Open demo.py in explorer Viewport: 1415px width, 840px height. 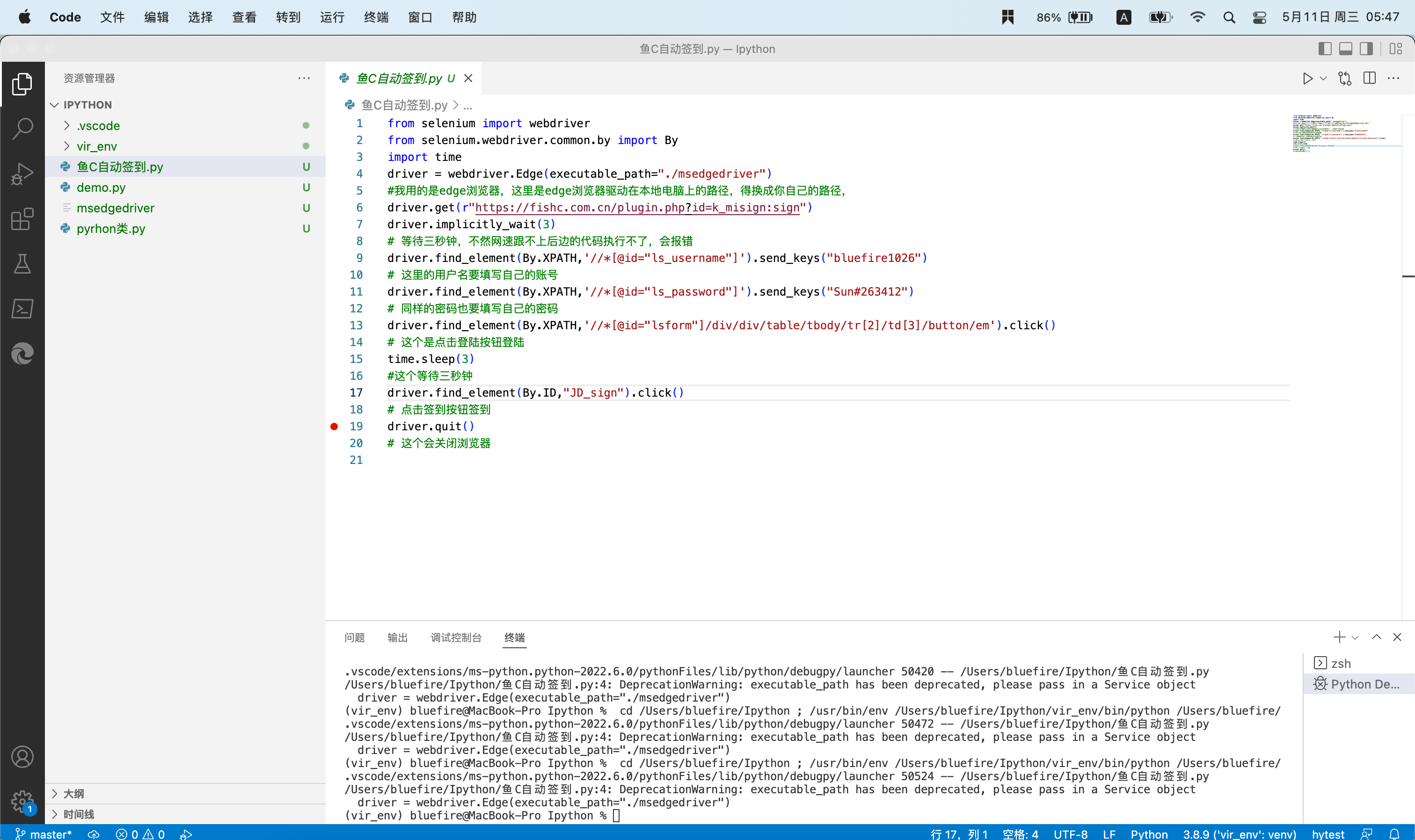(x=184, y=188)
